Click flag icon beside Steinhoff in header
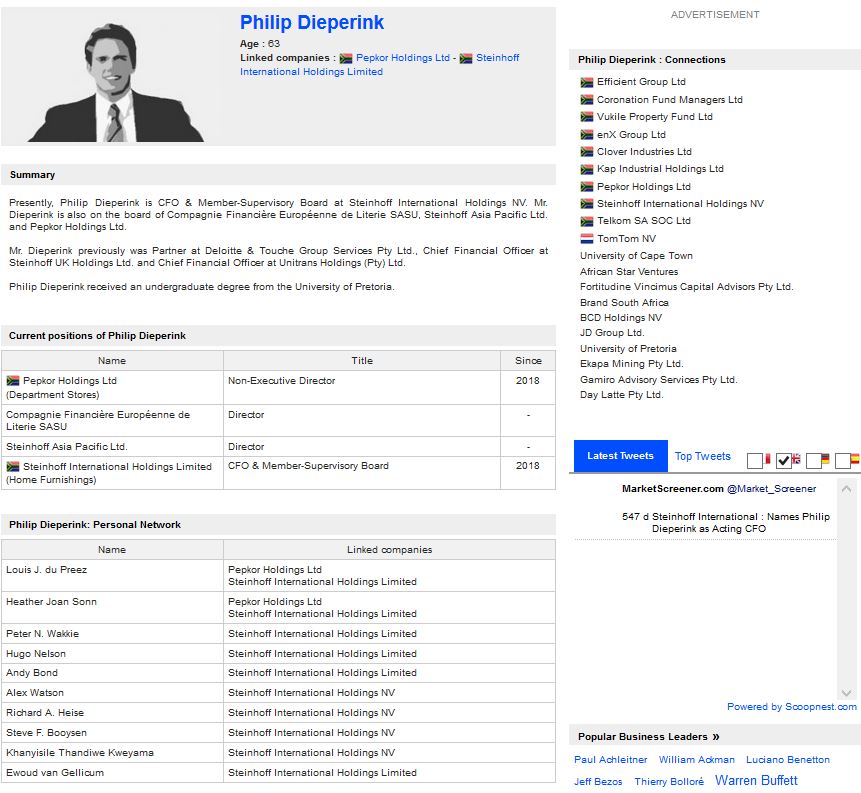Screen dimensions: 861x793 (466, 58)
